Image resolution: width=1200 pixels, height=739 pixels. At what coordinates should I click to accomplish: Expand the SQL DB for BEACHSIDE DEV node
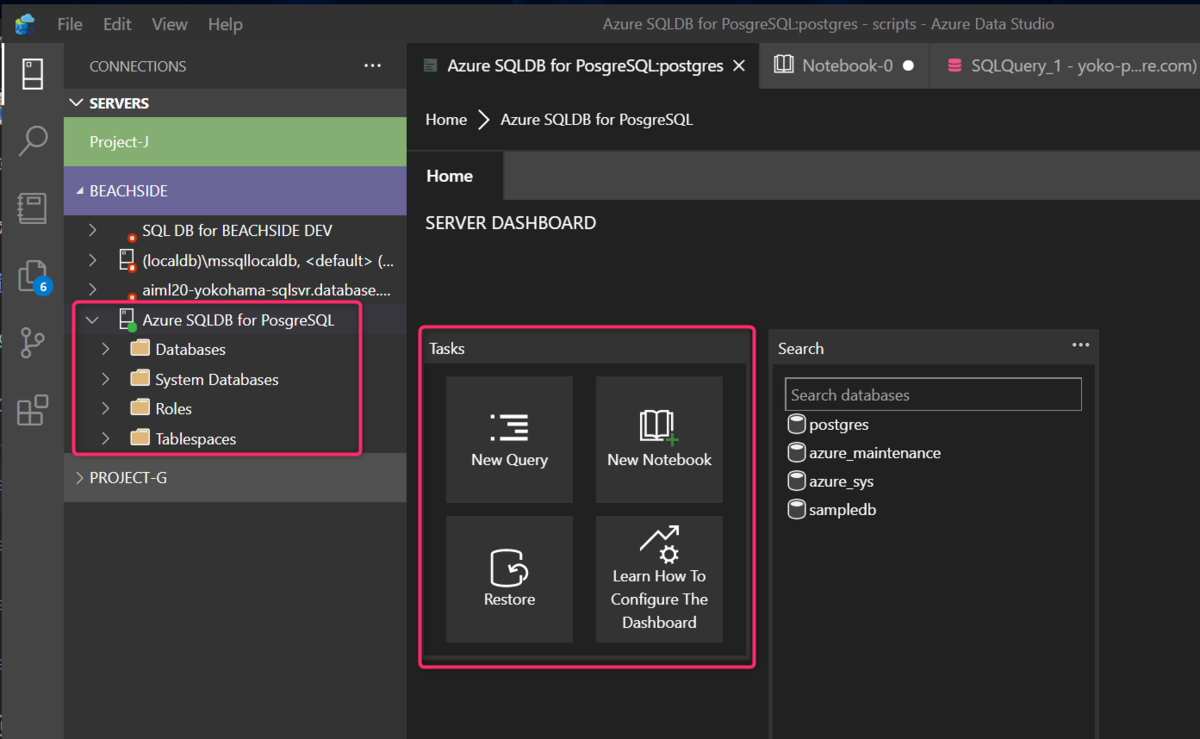coord(92,230)
